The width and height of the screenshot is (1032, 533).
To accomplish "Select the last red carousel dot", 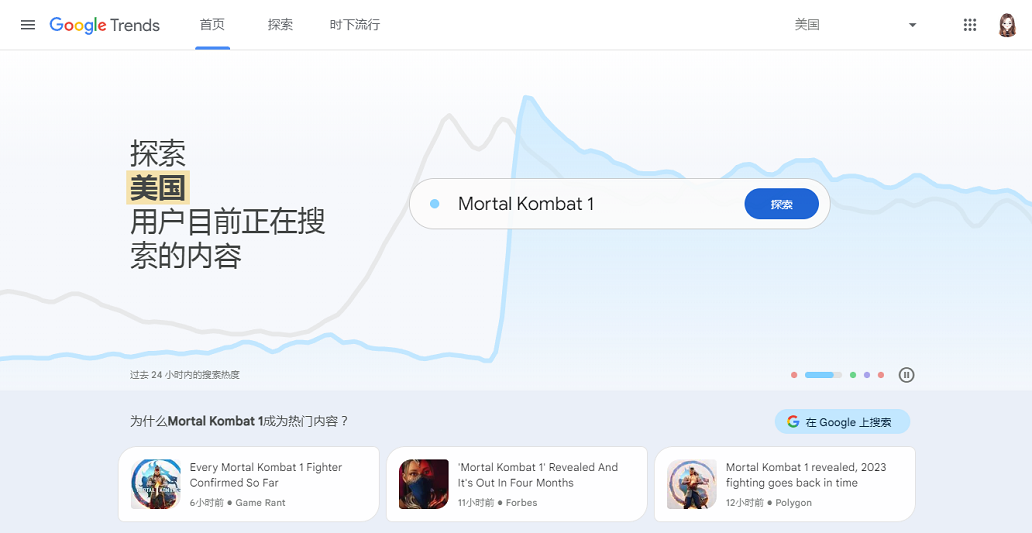I will pos(881,375).
